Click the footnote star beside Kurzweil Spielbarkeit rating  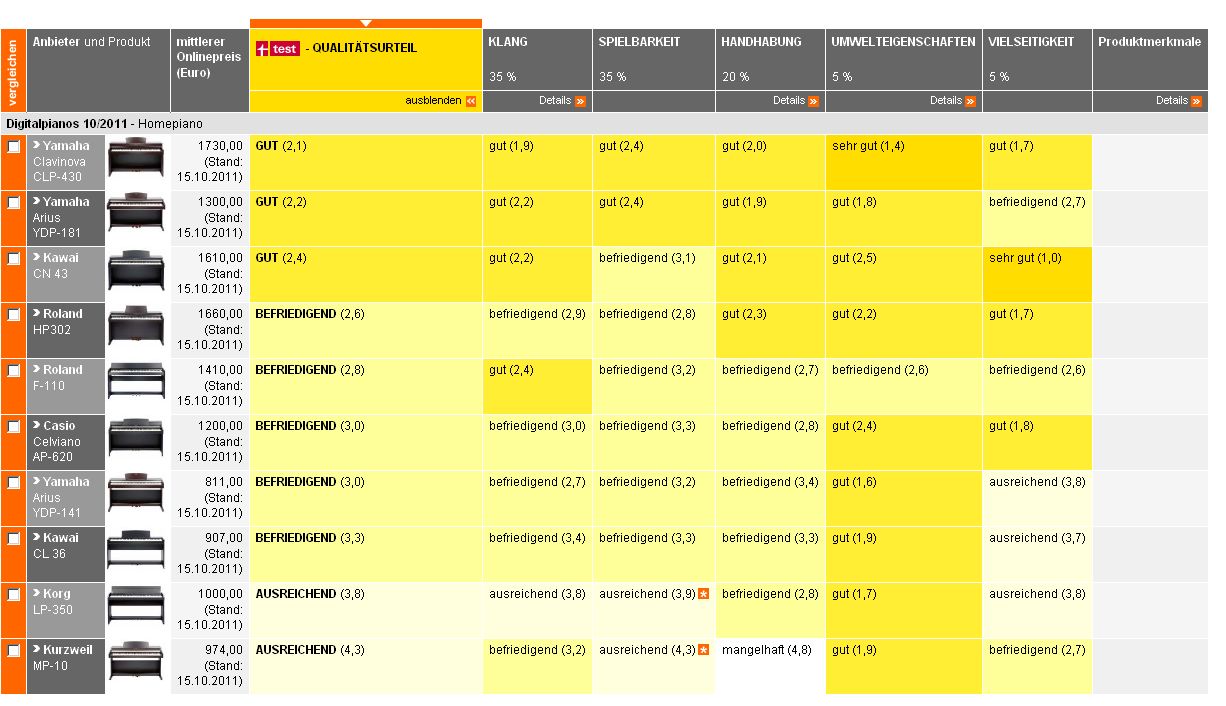coord(704,650)
